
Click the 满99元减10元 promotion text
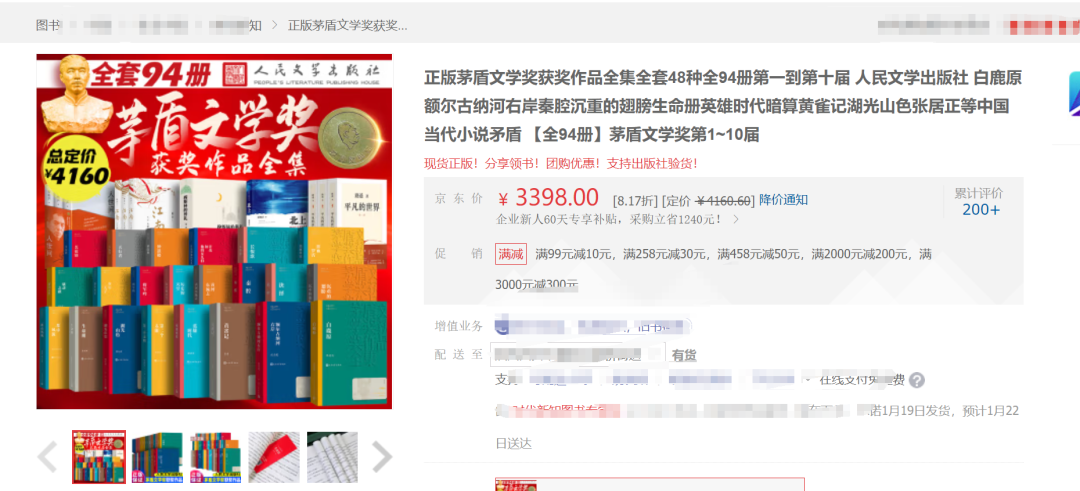[x=574, y=254]
